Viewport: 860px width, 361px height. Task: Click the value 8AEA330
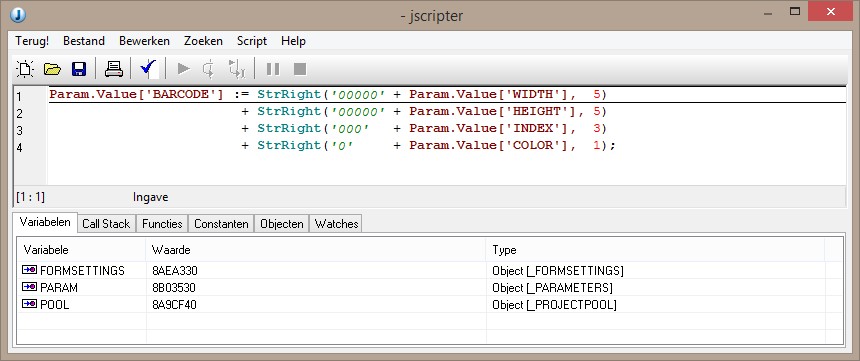click(175, 270)
